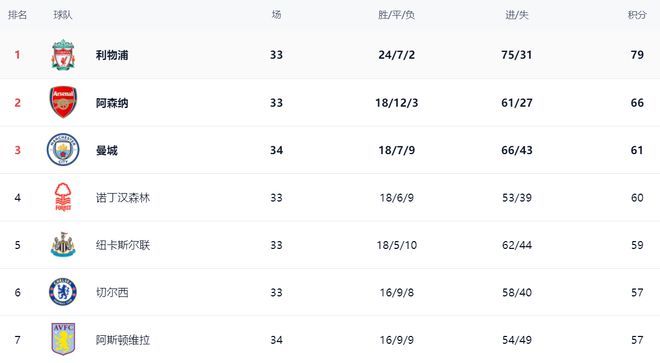660x363 pixels.
Task: Click the 积分 column header
Action: pos(637,15)
